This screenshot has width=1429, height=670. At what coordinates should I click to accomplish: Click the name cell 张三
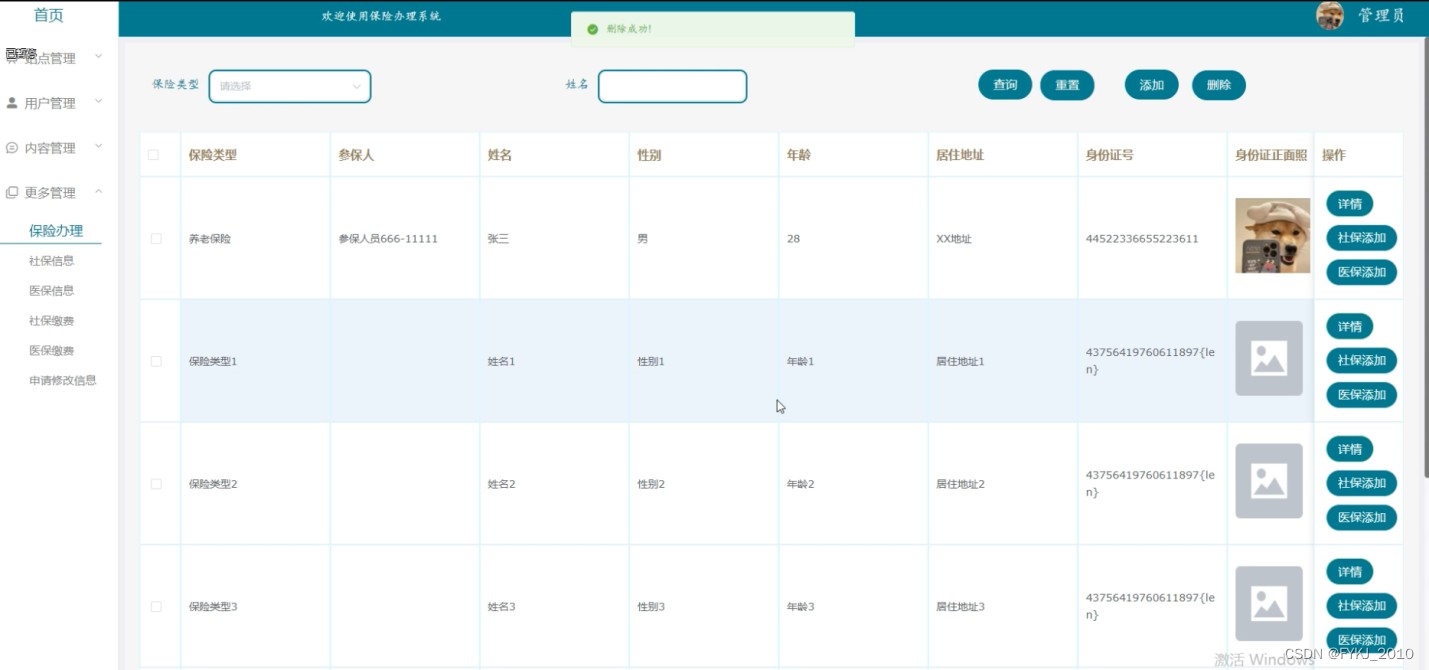click(498, 239)
